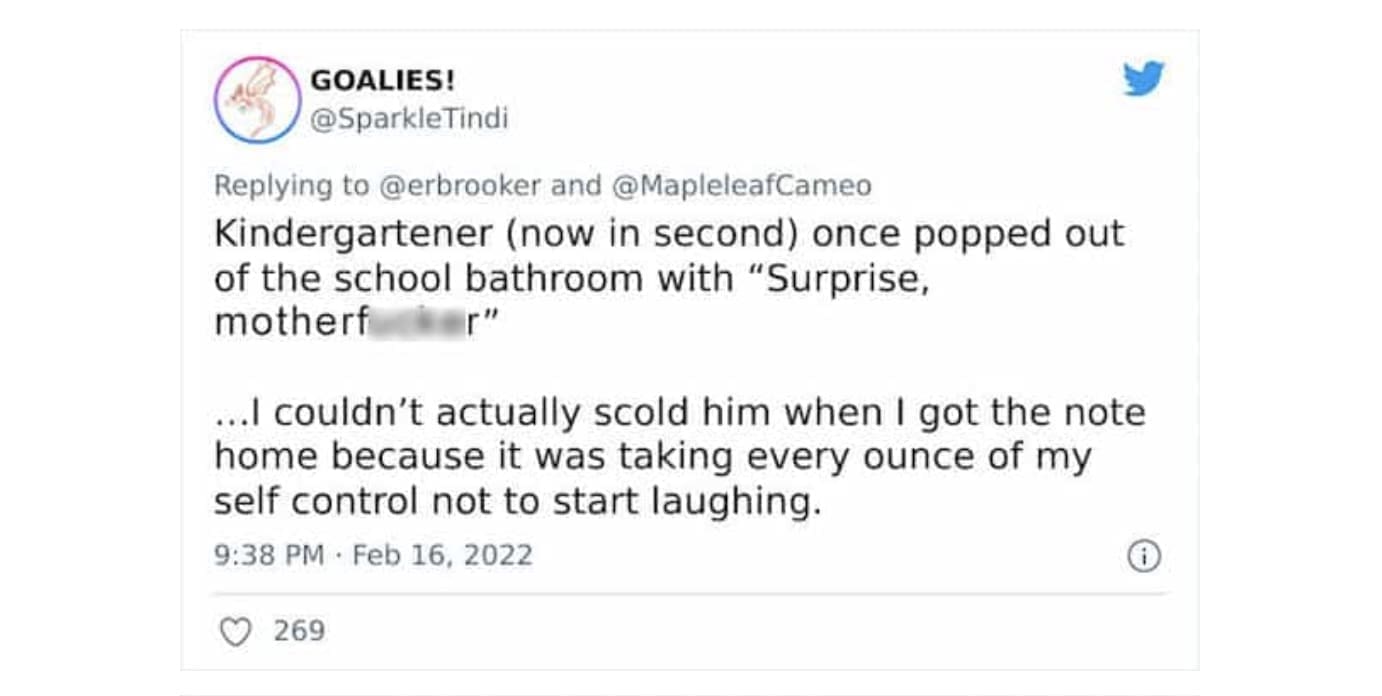View the 269 likes count
Image resolution: width=1382 pixels, height=696 pixels.
tap(299, 632)
